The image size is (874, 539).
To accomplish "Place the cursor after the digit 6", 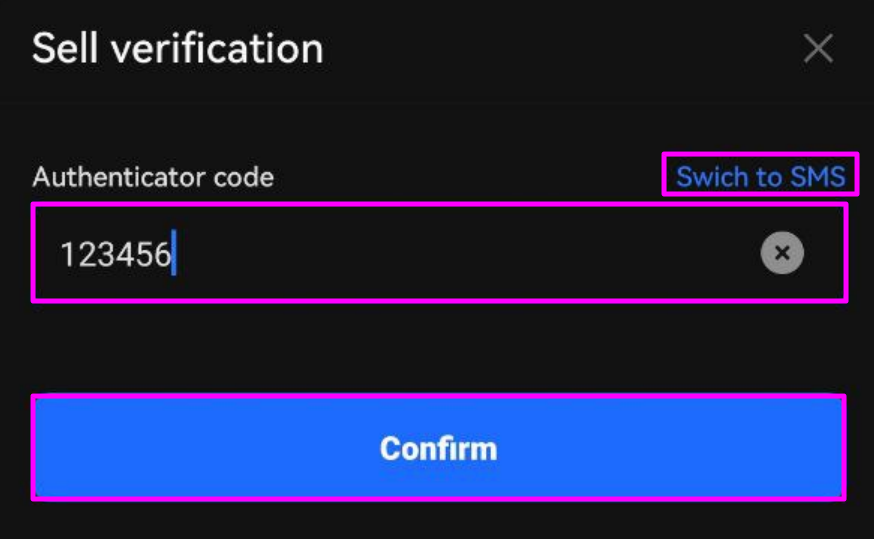I will 173,253.
